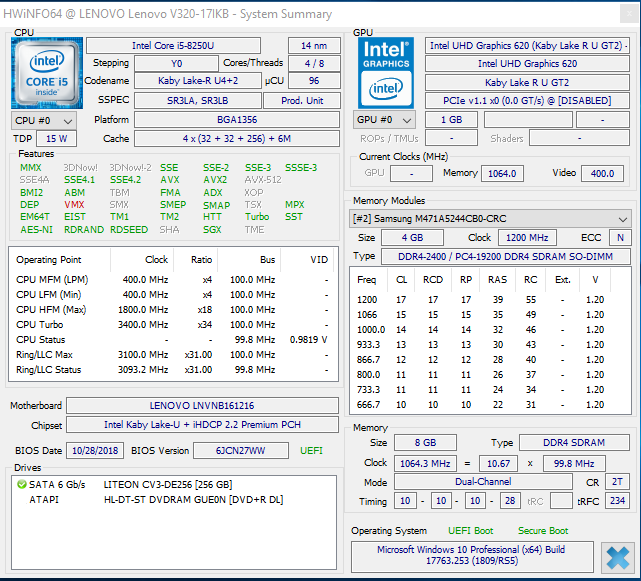The height and width of the screenshot is (581, 641).
Task: Click the PCIe v1.1 x0 DISABLED field
Action: (x=527, y=100)
